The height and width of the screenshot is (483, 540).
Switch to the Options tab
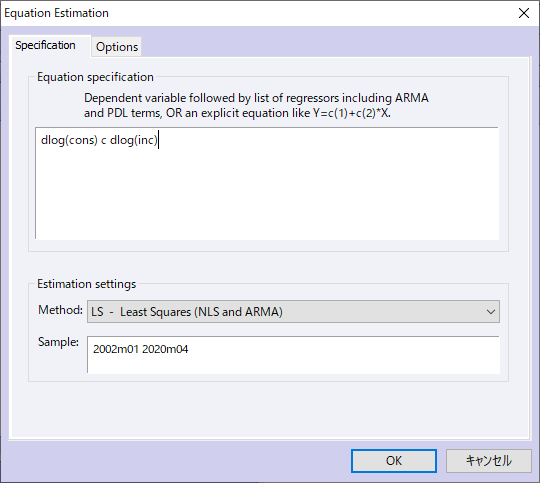point(117,47)
